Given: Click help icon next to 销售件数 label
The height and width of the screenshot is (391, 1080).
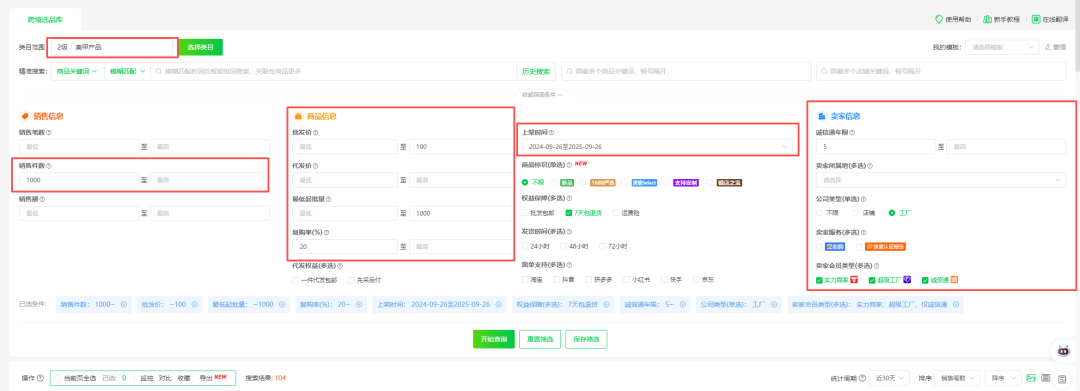Looking at the screenshot, I should [x=48, y=166].
